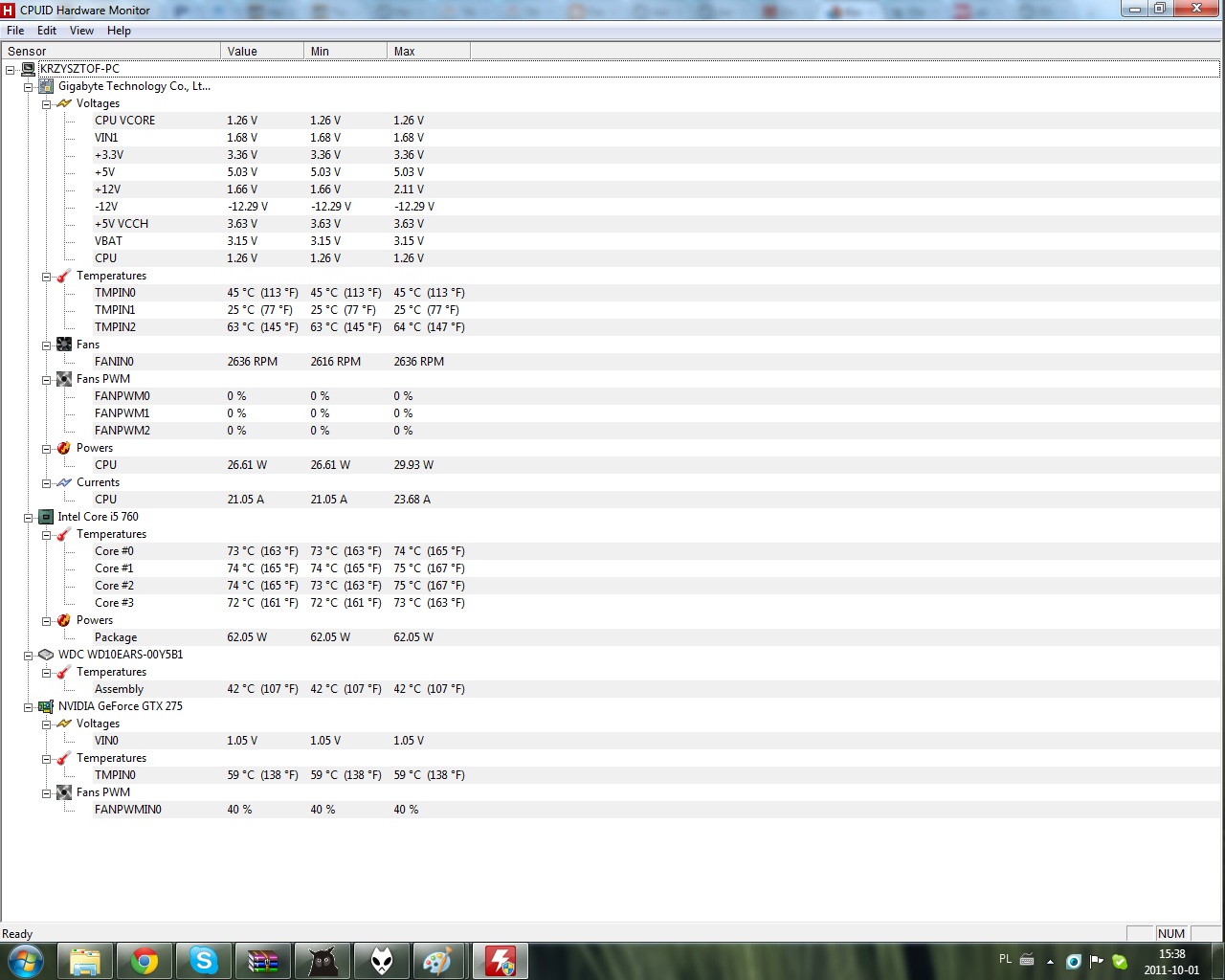This screenshot has width=1225, height=980.
Task: Click the NVIDIA GeForce graphics card icon
Action: pos(45,706)
